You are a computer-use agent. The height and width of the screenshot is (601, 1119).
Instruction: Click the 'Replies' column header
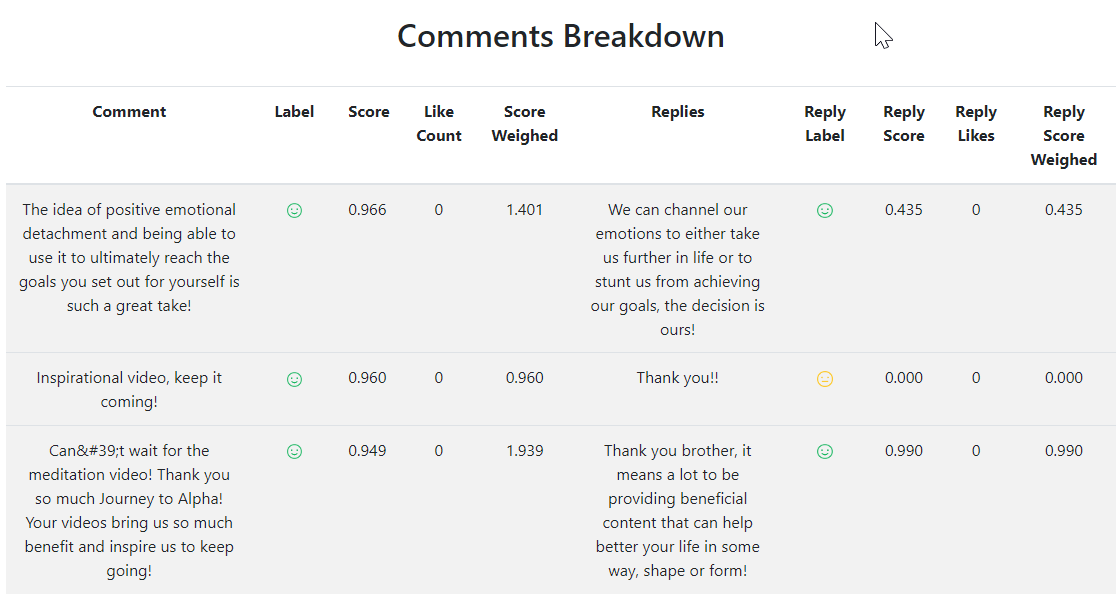click(677, 111)
